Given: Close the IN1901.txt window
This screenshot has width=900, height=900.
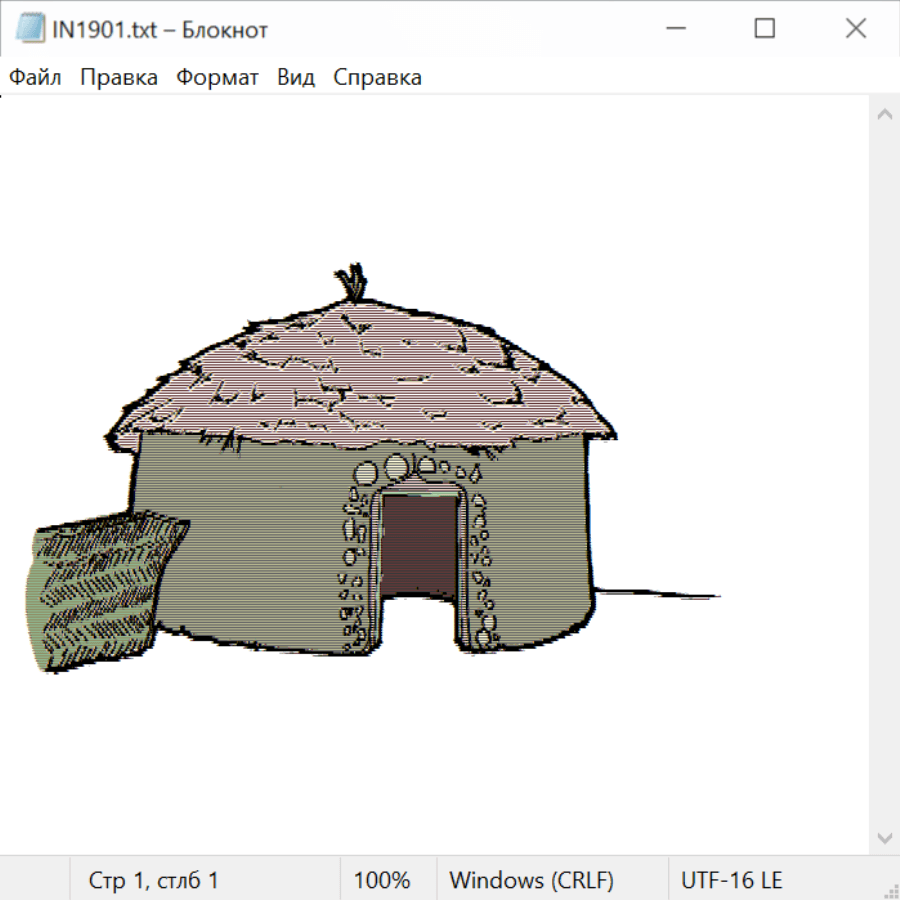Looking at the screenshot, I should [855, 30].
